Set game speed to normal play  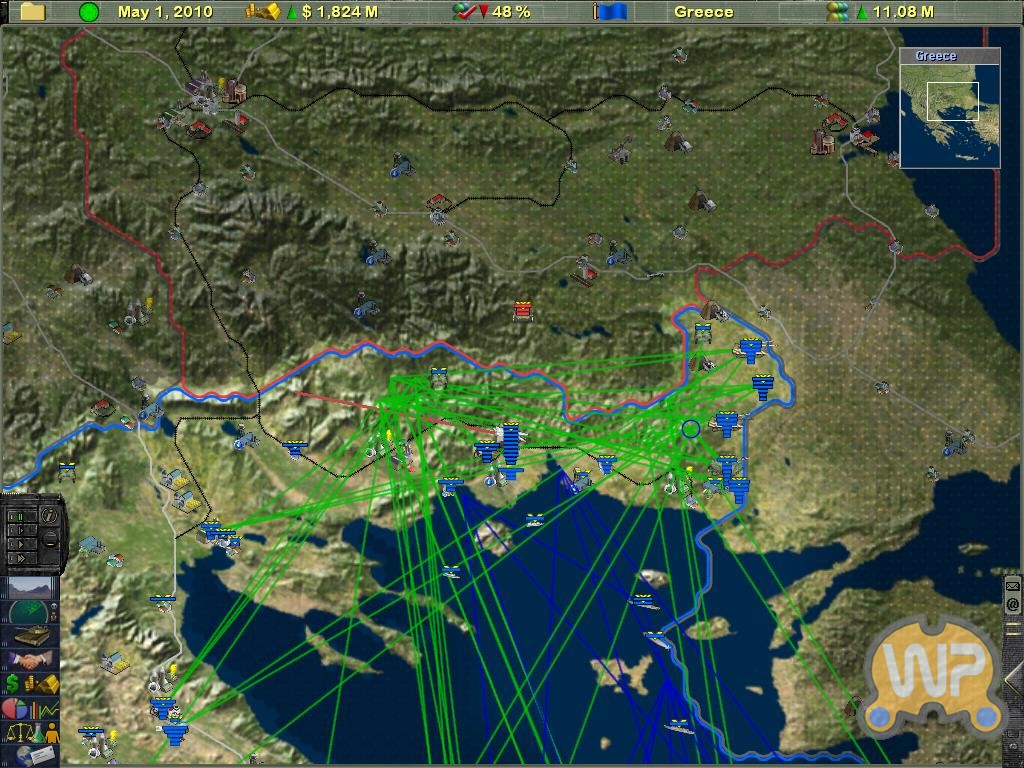pos(17,544)
